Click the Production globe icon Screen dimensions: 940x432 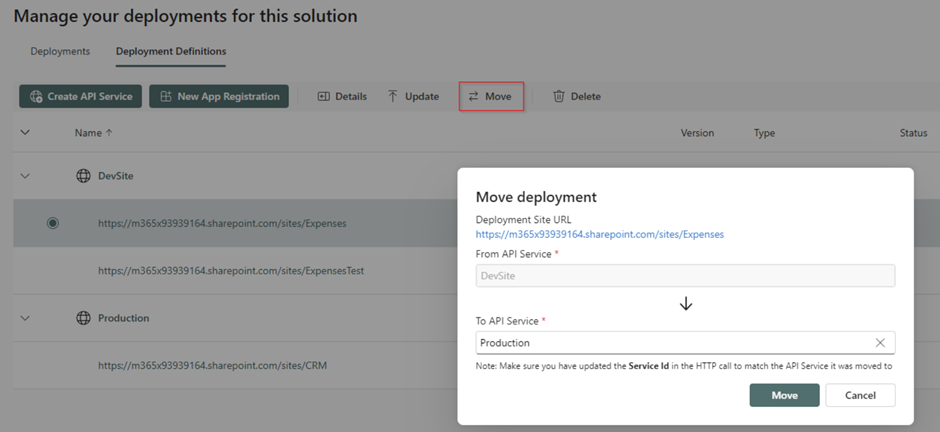(84, 318)
